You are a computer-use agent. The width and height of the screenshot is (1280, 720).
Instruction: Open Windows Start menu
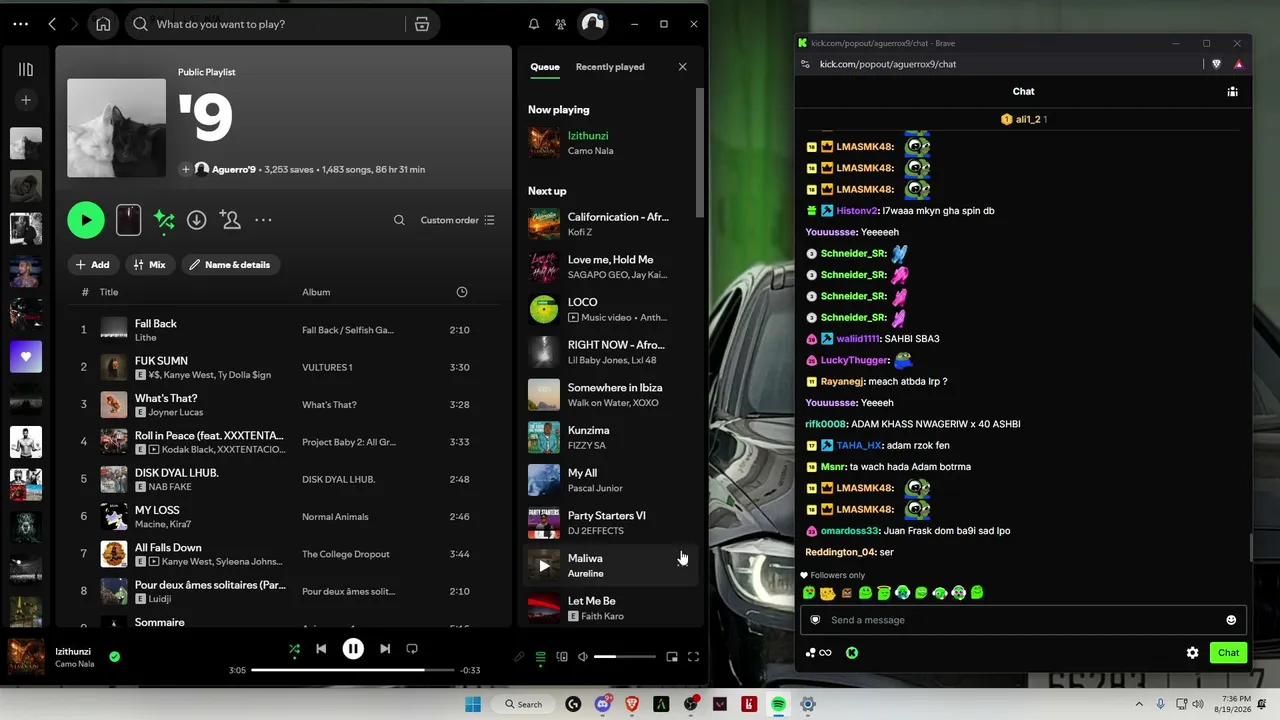coord(473,704)
